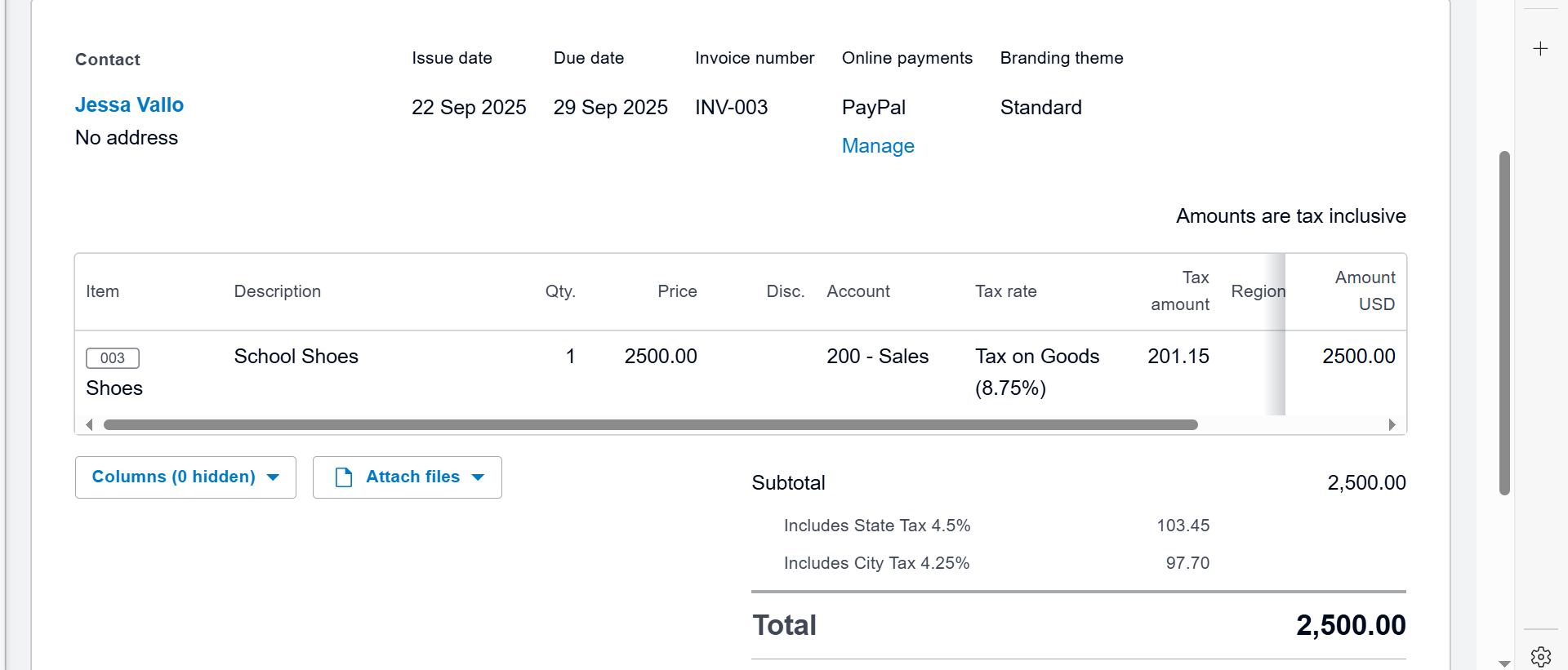Select the School Shoes description cell
Screen dimensions: 1568x670
296,357
